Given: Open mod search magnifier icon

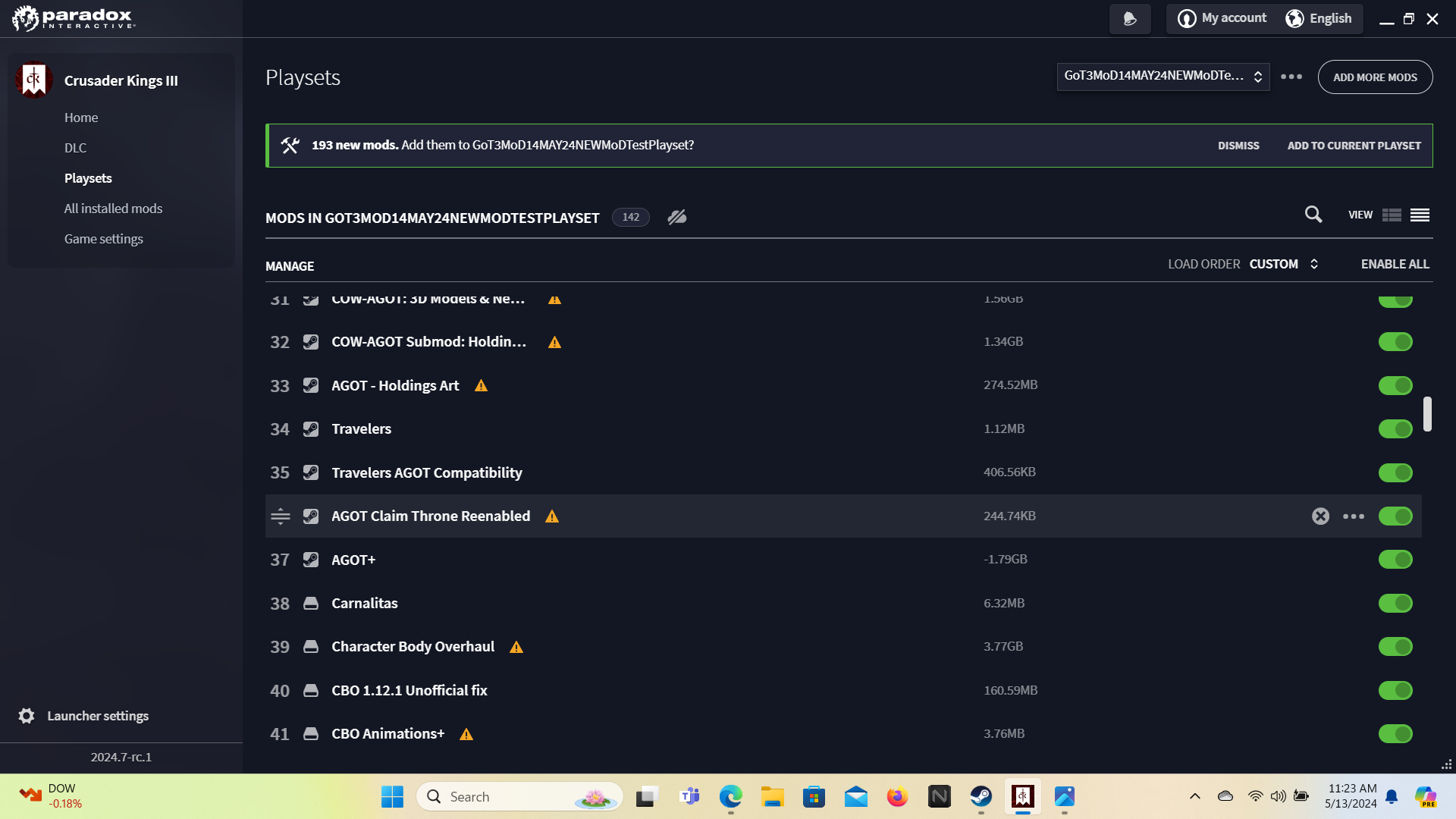Looking at the screenshot, I should pyautogui.click(x=1313, y=215).
